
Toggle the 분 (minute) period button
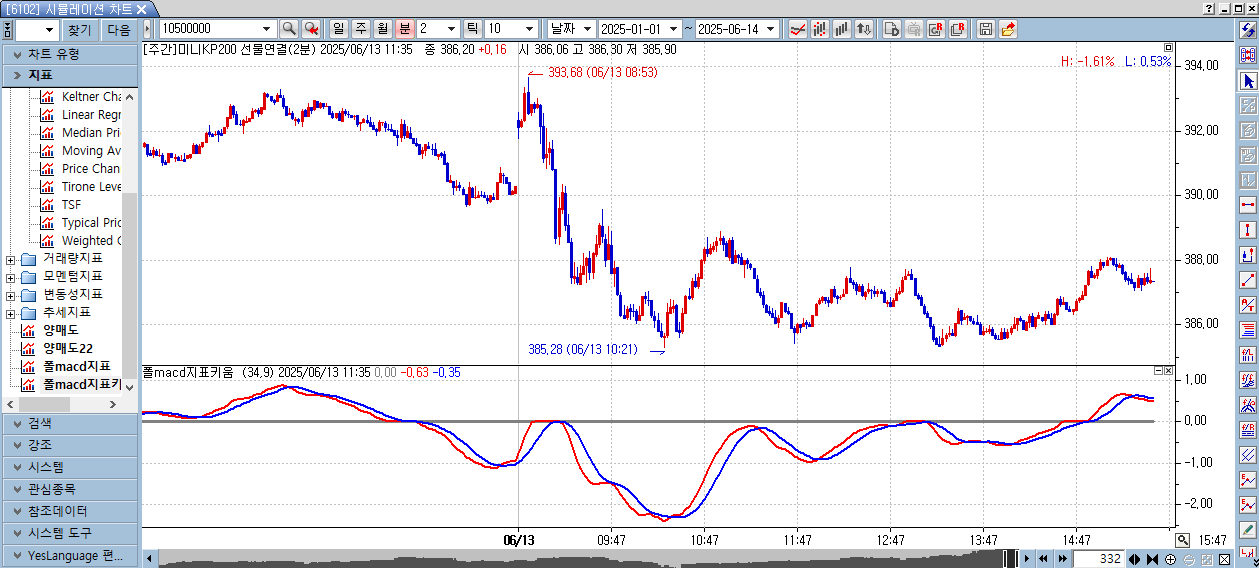(404, 29)
